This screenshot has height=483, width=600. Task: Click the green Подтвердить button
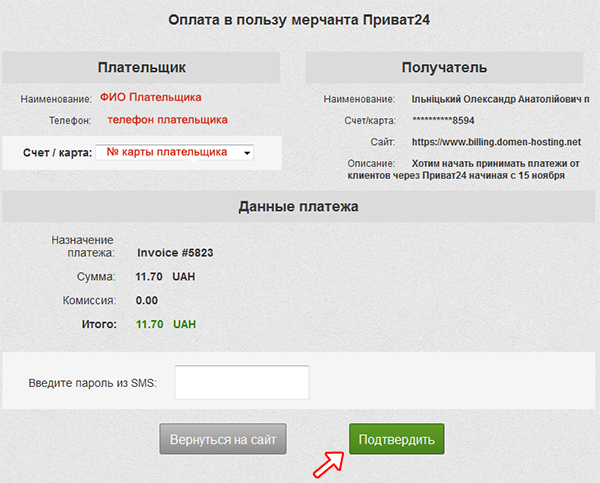click(x=396, y=439)
